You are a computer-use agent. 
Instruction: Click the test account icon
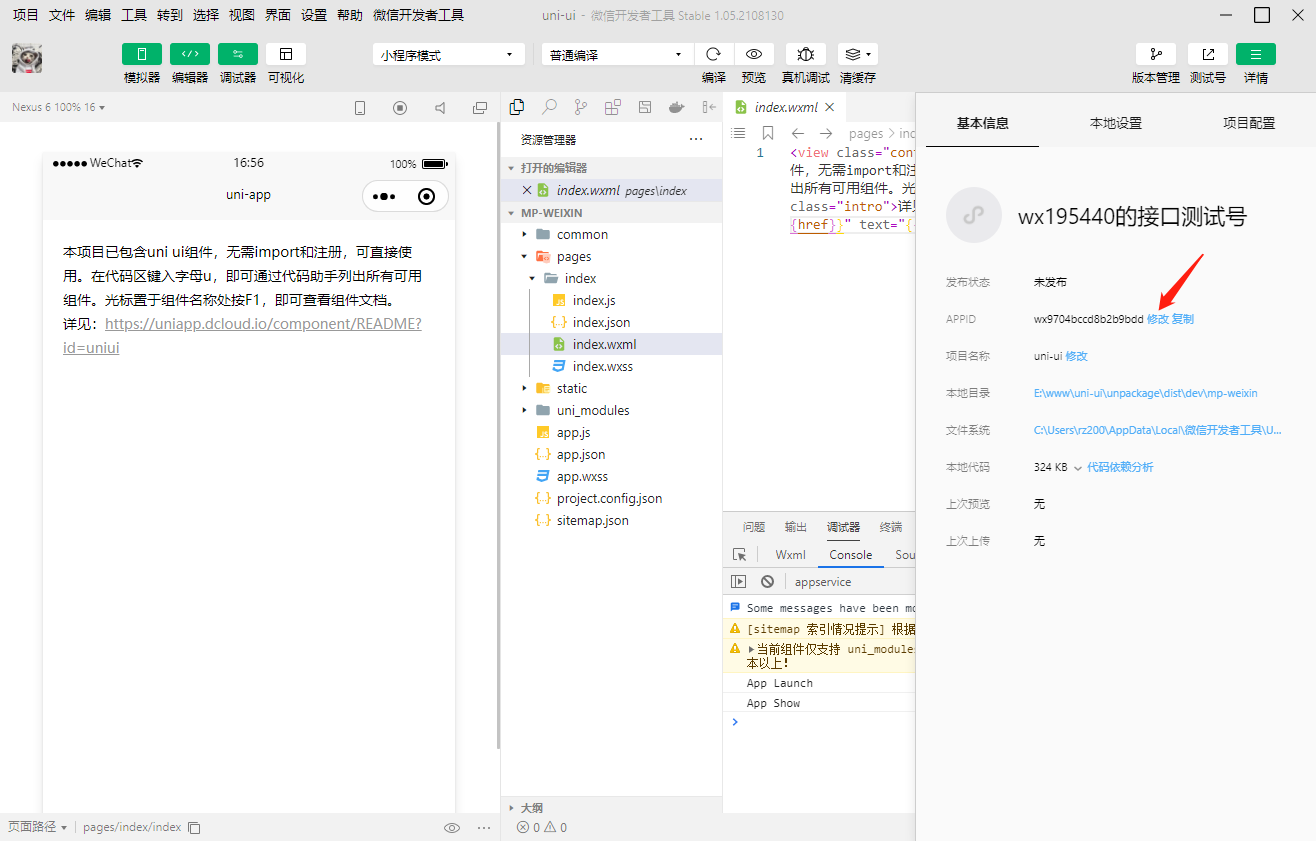pos(1208,54)
